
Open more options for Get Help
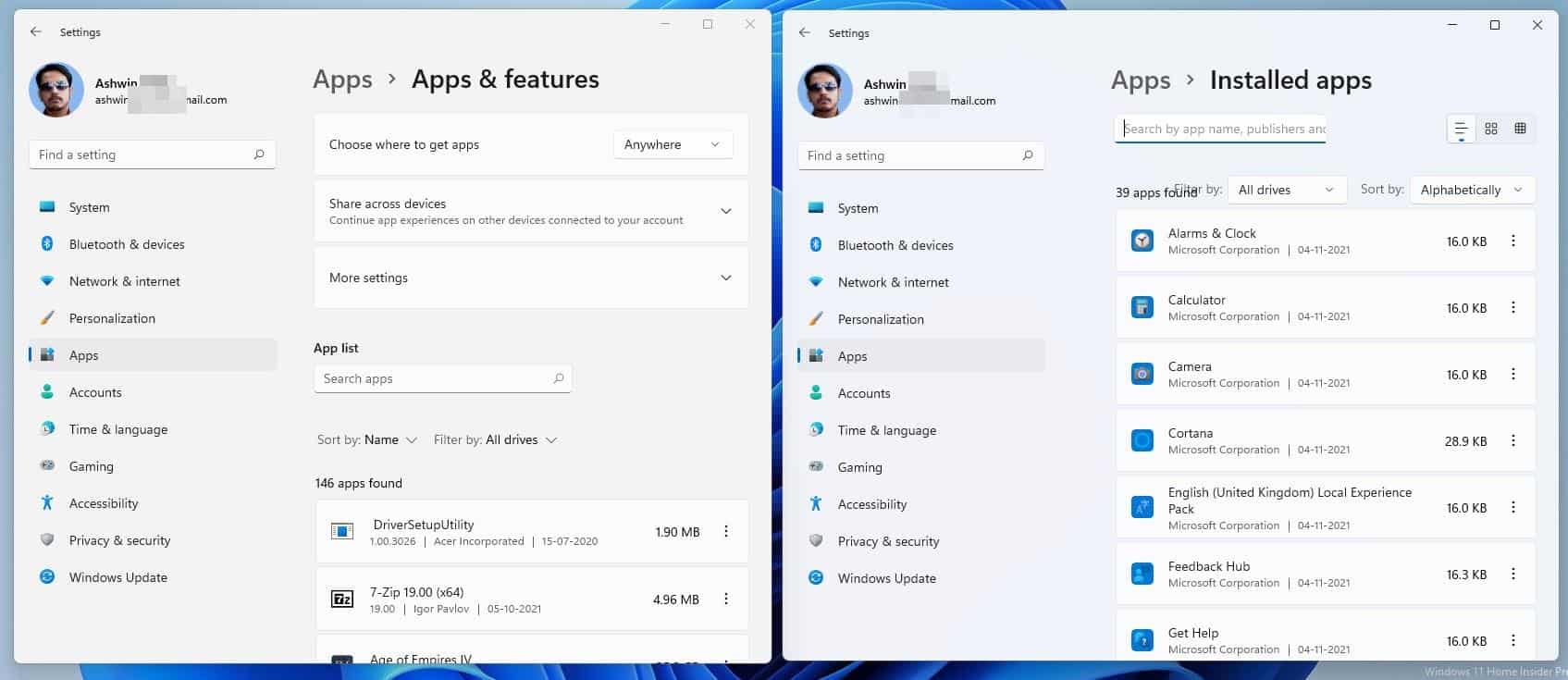(x=1513, y=641)
